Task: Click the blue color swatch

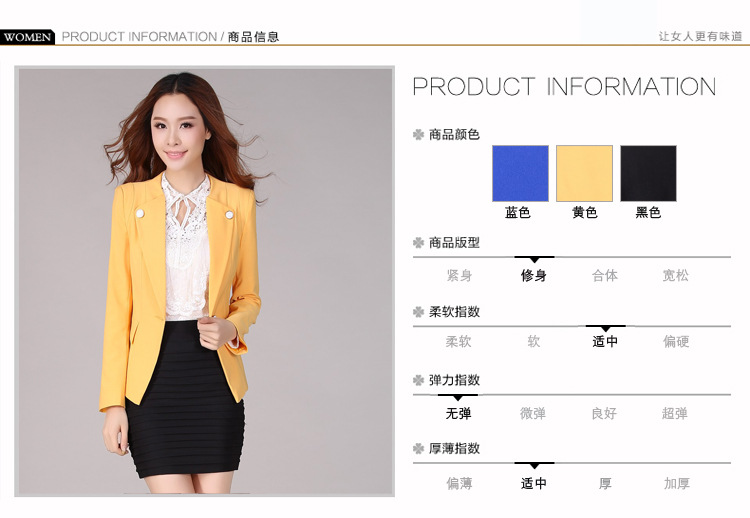Action: (520, 173)
